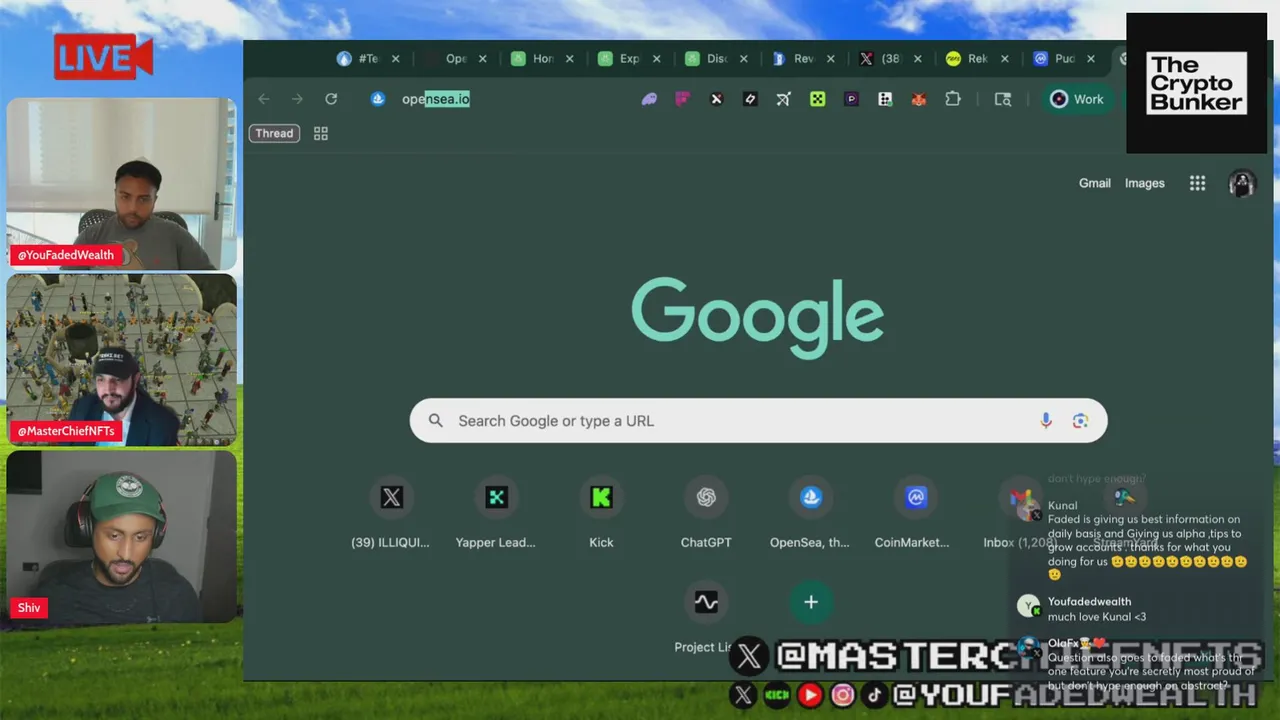Switch to the #Te browser tab
1280x720 pixels.
[368, 59]
